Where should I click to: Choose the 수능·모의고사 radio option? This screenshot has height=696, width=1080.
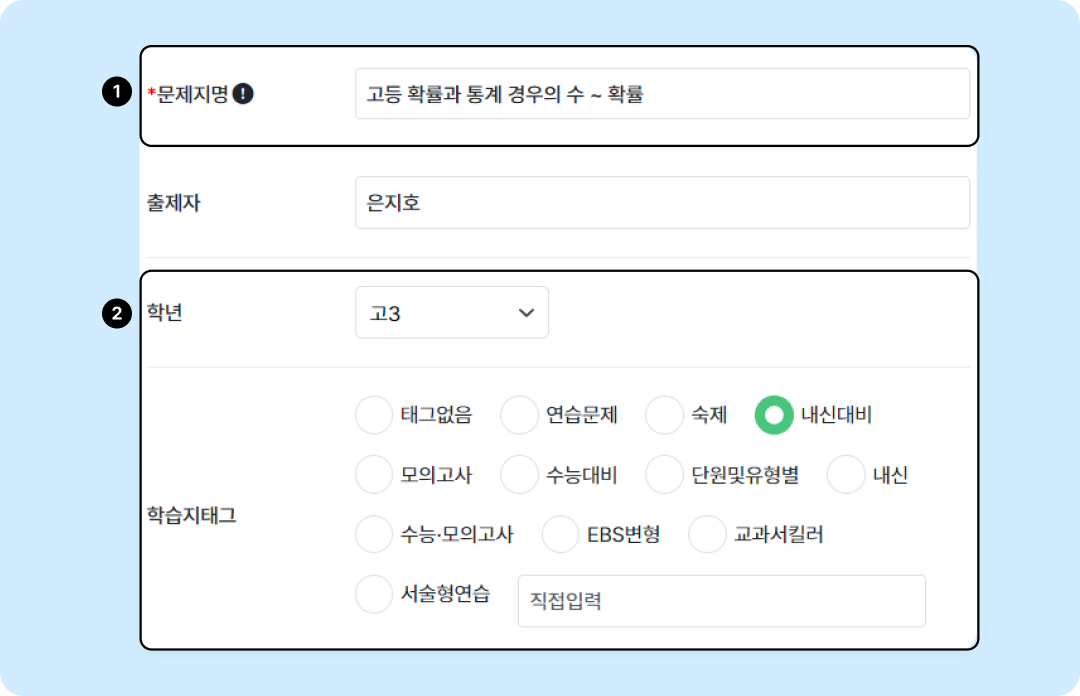click(374, 535)
